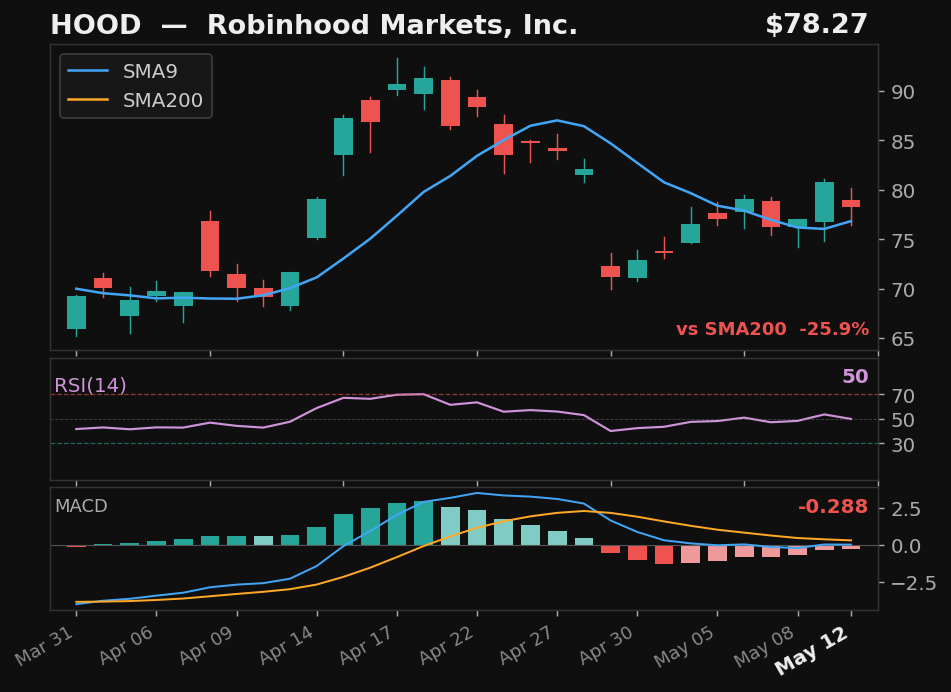Click the RSI(14) panel label
951x692 pixels.
tap(90, 385)
